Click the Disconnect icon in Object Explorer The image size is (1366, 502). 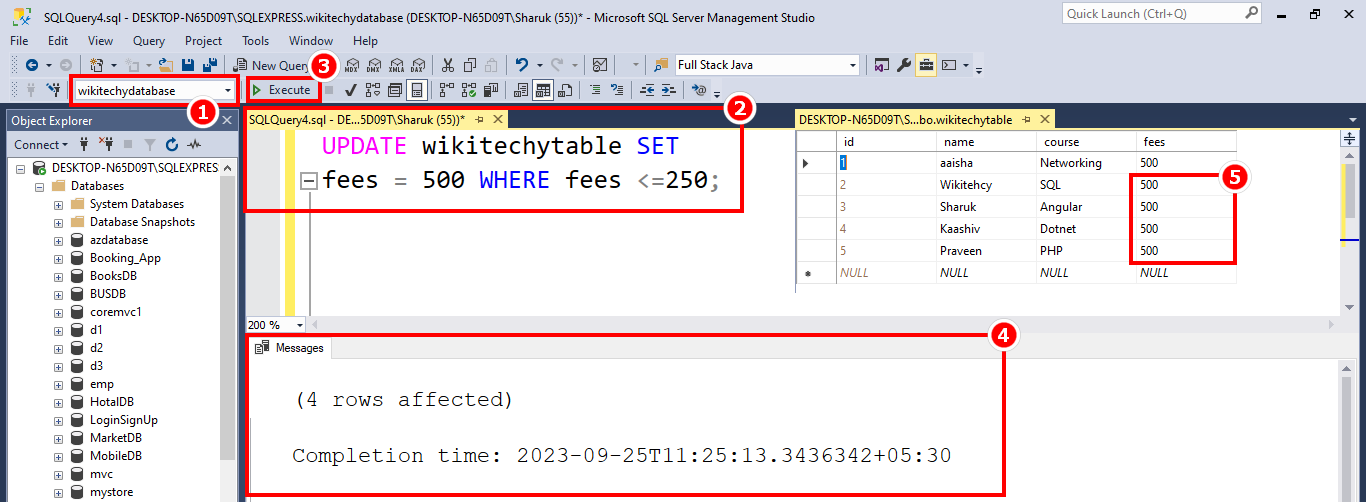106,144
